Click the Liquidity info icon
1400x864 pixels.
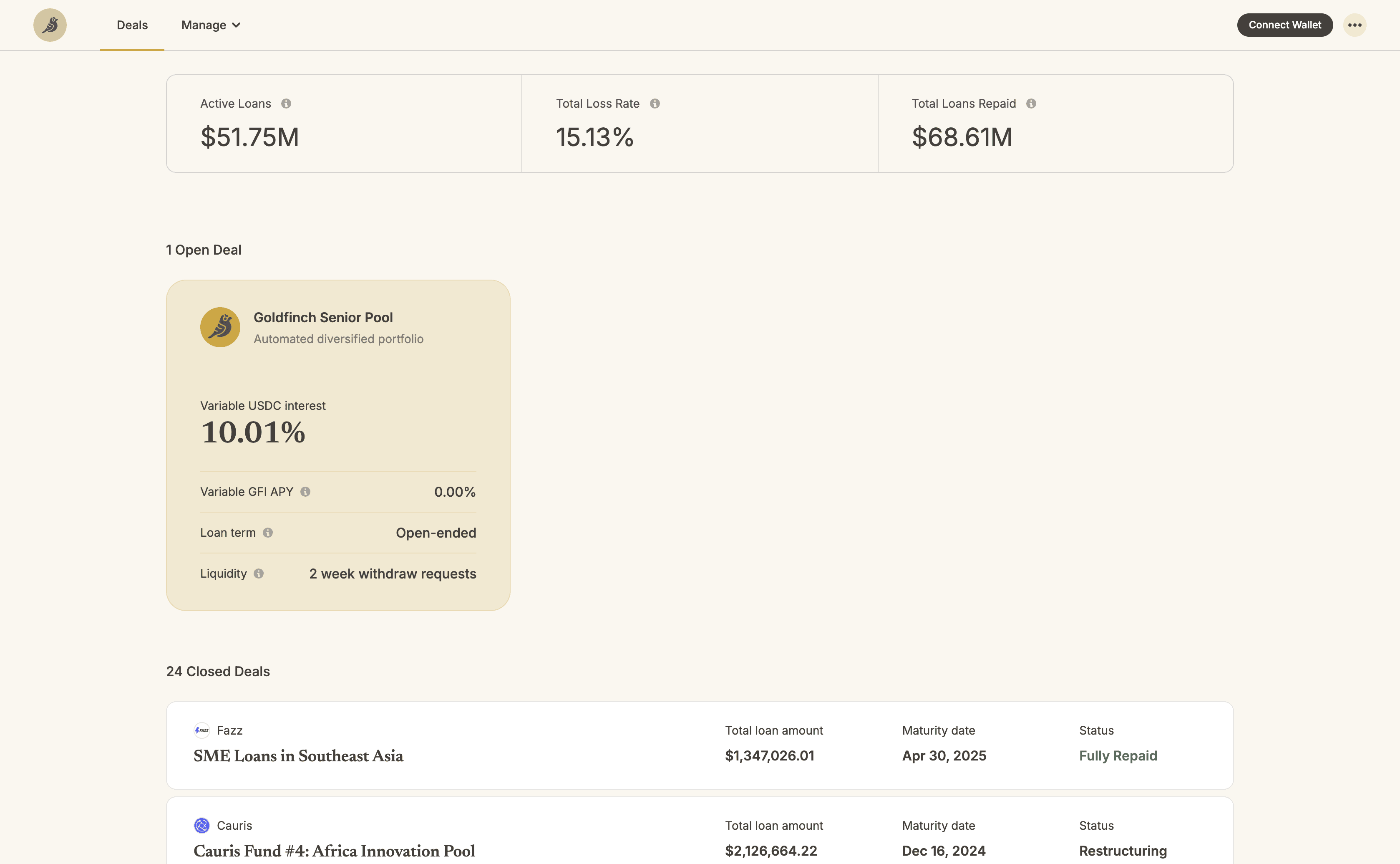259,574
